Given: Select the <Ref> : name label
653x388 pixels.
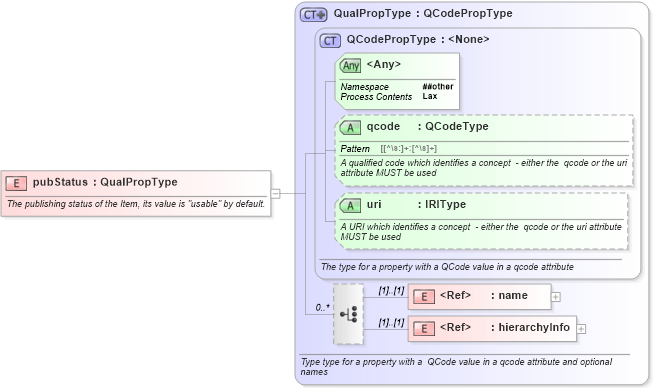Looking at the screenshot, I should click(x=484, y=296).
